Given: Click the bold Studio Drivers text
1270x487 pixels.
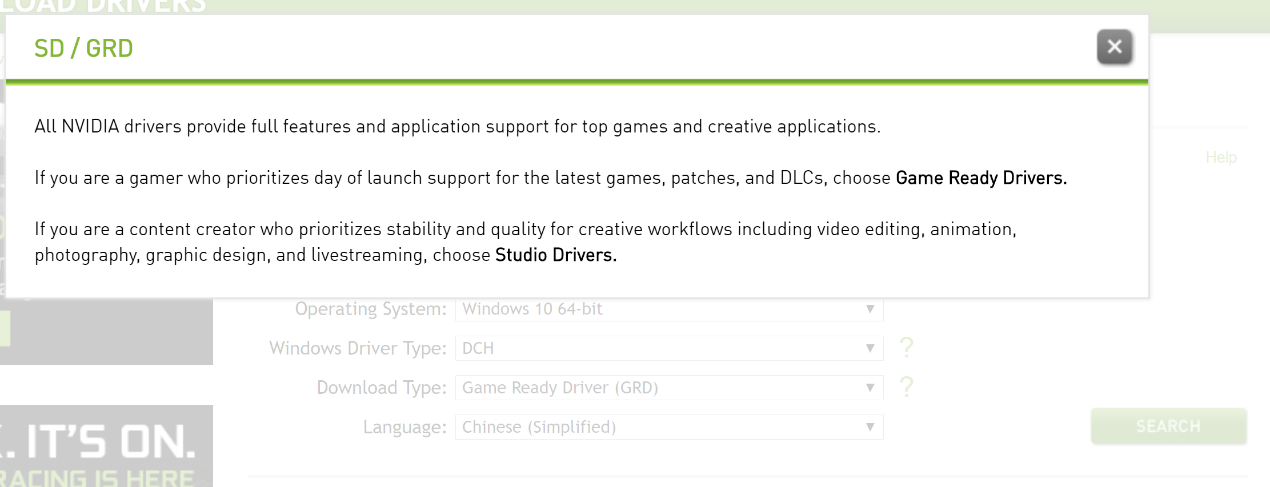Looking at the screenshot, I should click(x=556, y=255).
